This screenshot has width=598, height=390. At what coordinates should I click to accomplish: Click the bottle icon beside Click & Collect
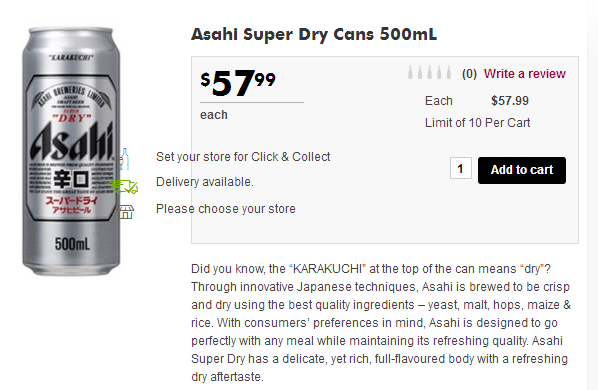(125, 159)
